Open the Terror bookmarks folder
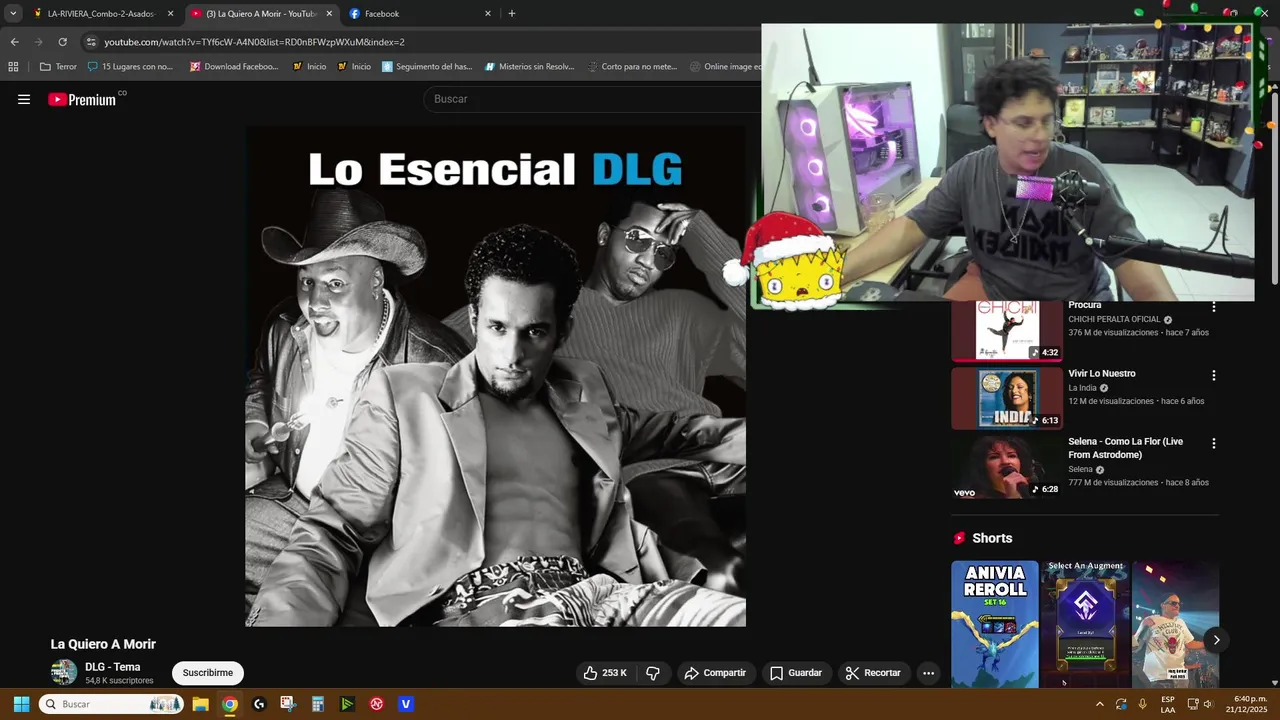The height and width of the screenshot is (720, 1280). tap(58, 67)
